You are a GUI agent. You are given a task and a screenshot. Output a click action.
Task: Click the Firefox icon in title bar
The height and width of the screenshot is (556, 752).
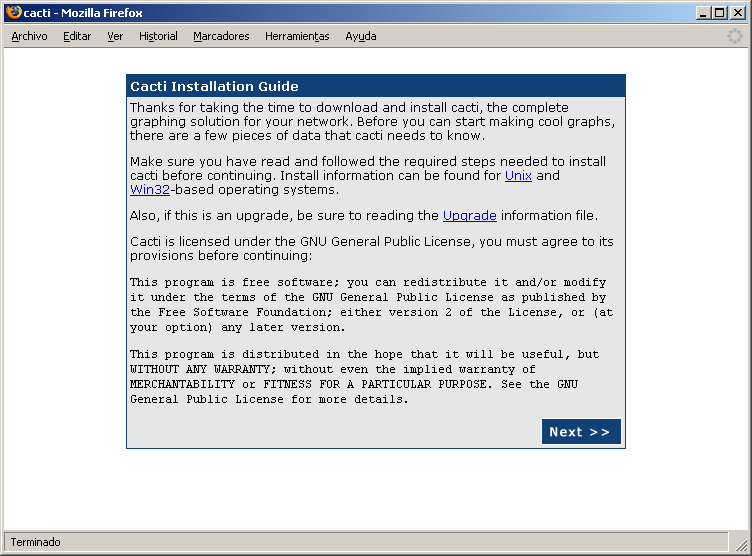(x=13, y=12)
